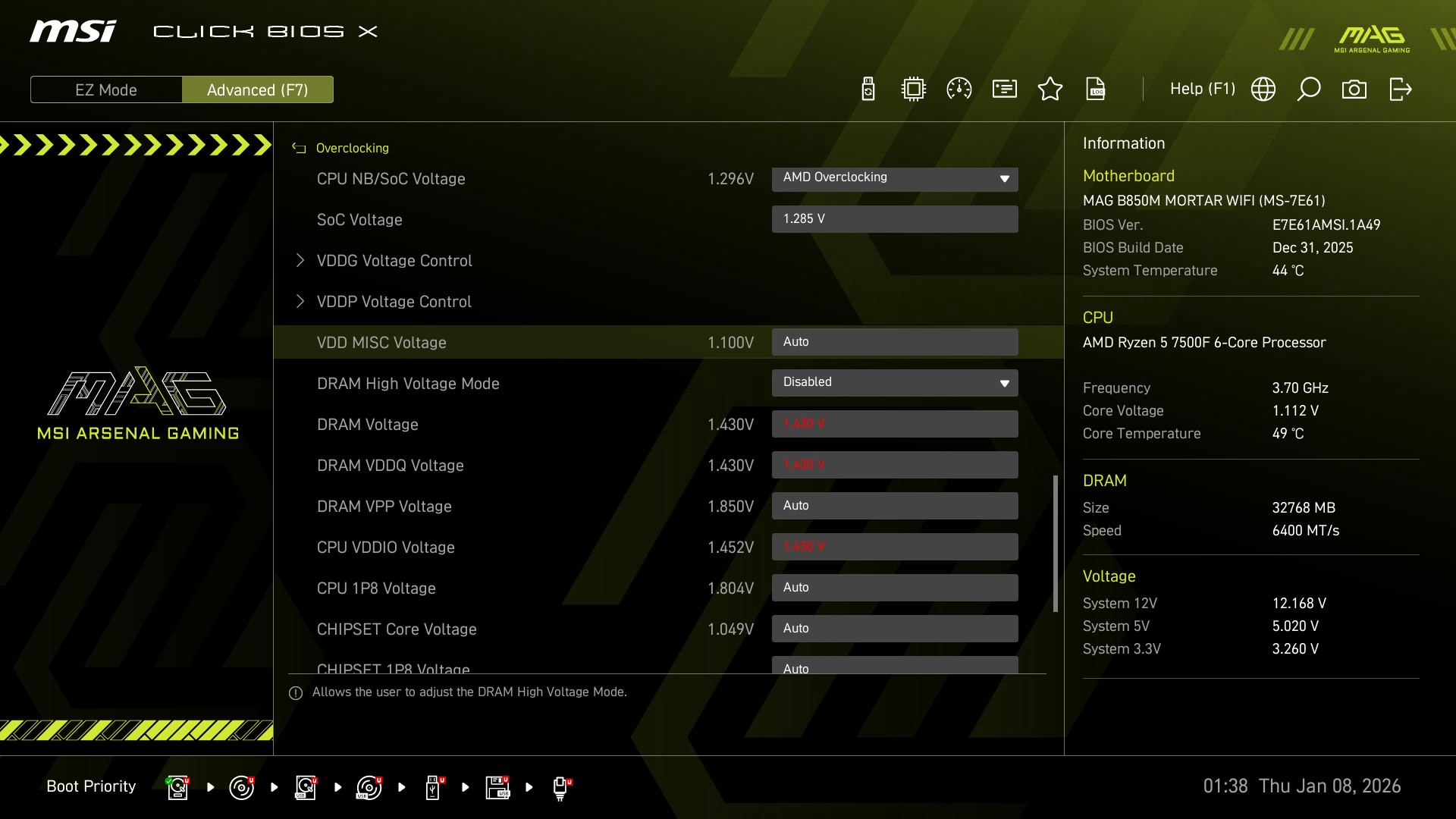Select the USB floppy boot device
Screen dimensions: 1456x819
click(x=497, y=787)
